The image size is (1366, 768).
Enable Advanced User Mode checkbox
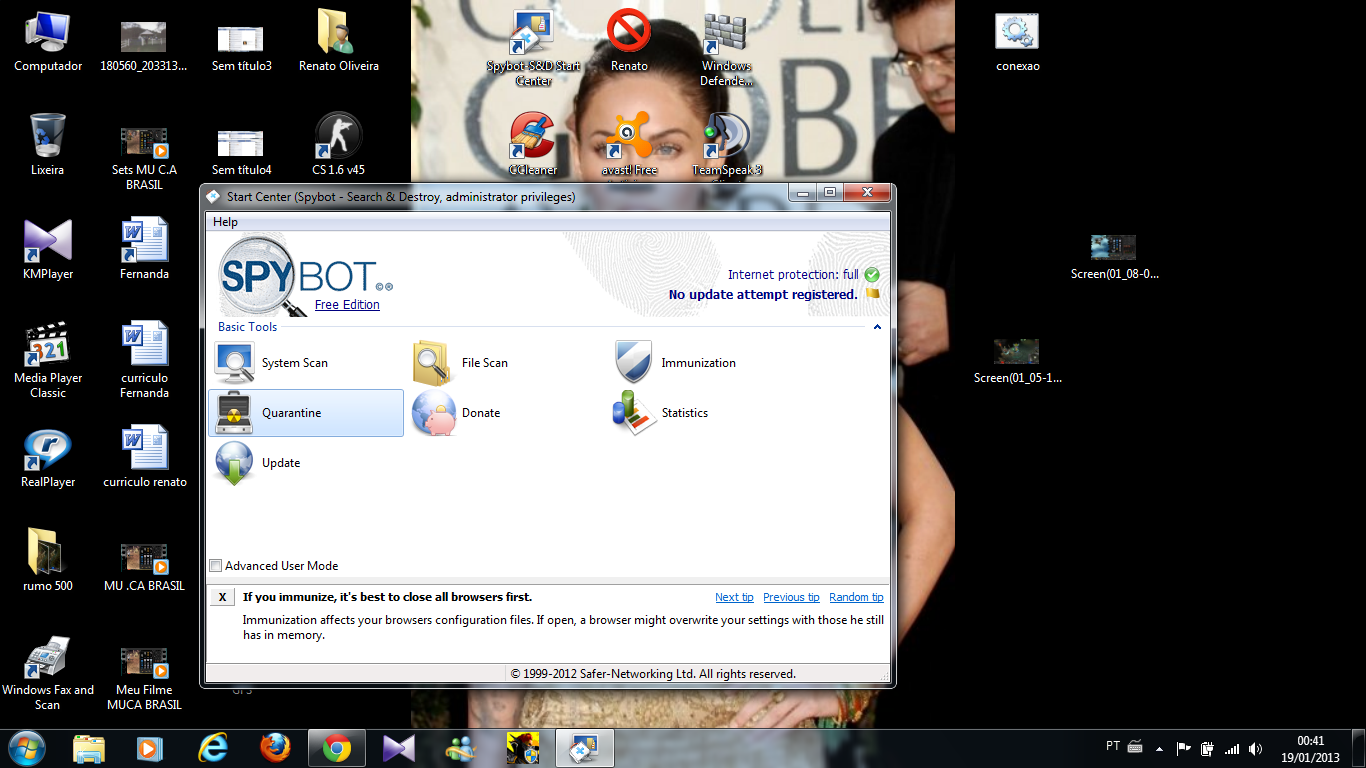coord(216,566)
